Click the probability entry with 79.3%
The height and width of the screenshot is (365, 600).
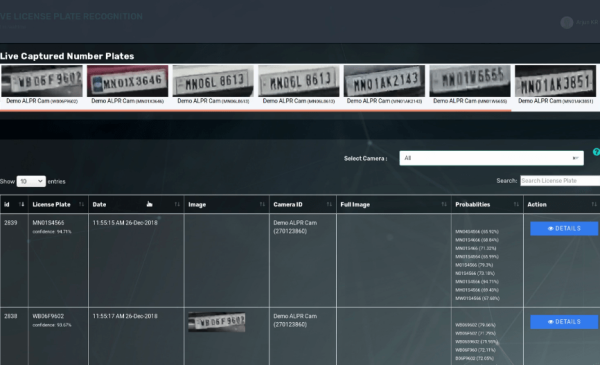pyautogui.click(x=474, y=265)
